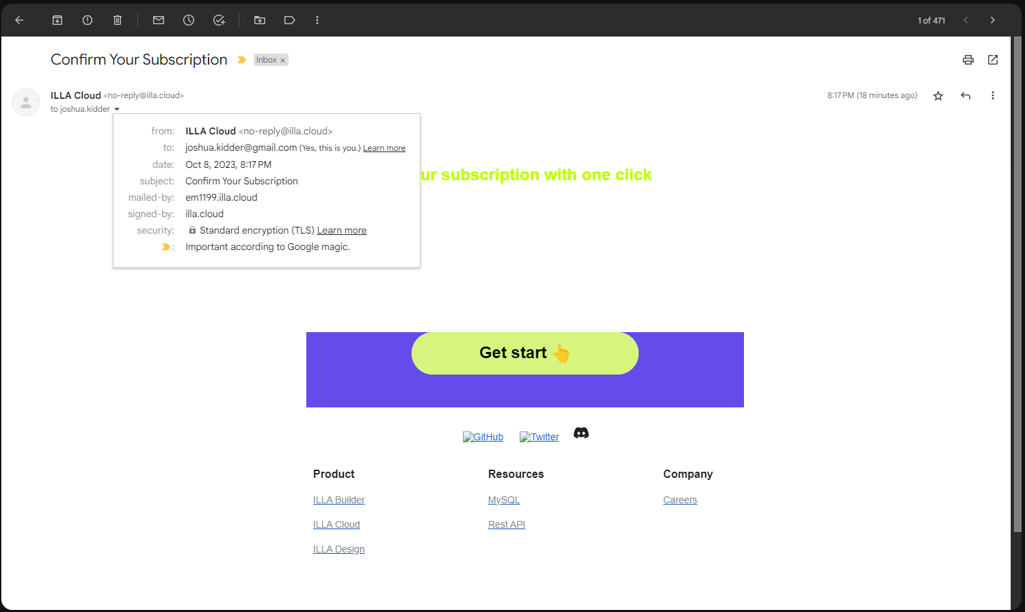Open the email in a new window
The height and width of the screenshot is (612, 1025).
click(x=992, y=60)
